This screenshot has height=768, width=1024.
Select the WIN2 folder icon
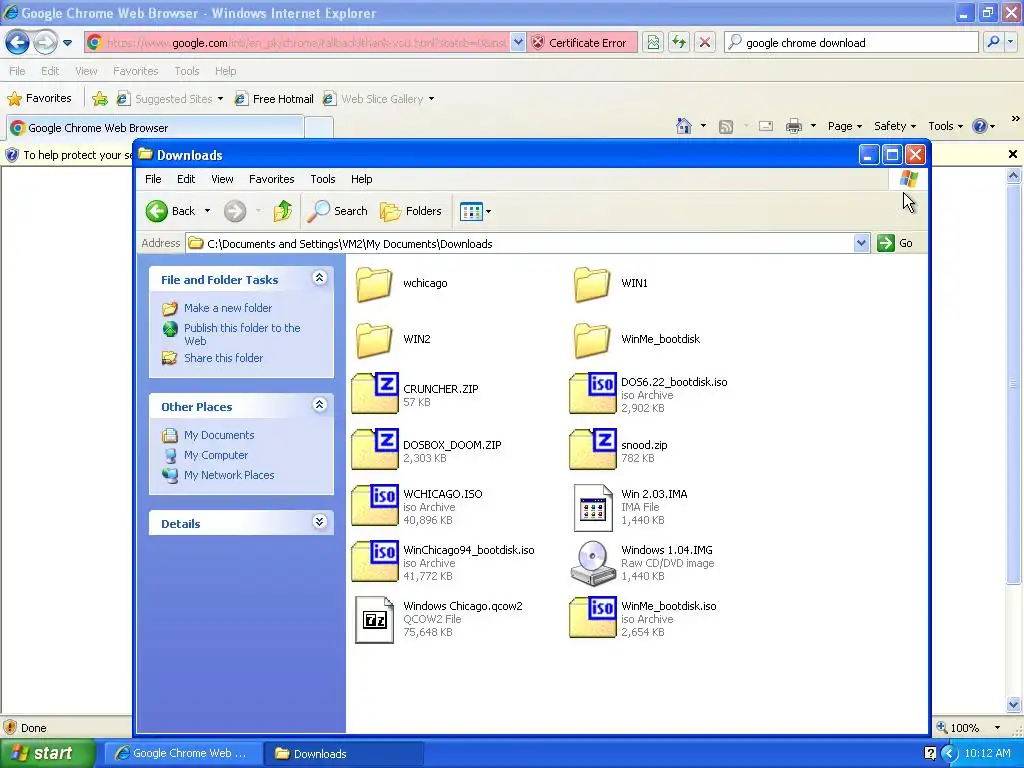coord(374,340)
